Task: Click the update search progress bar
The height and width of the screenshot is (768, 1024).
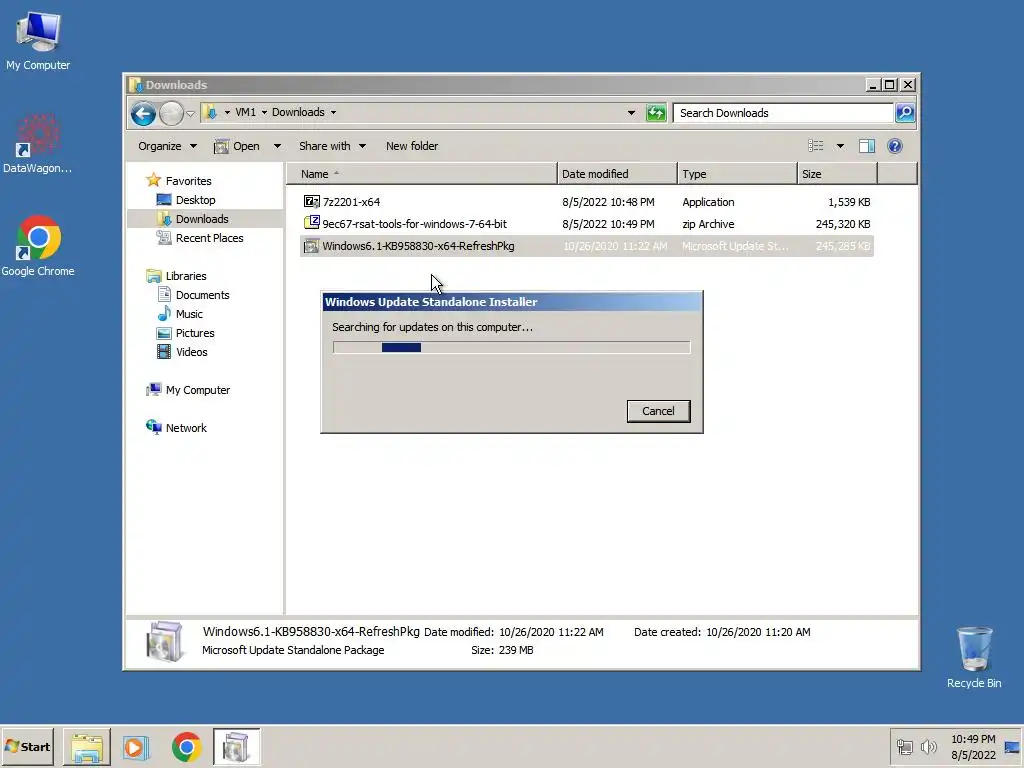Action: (x=511, y=347)
